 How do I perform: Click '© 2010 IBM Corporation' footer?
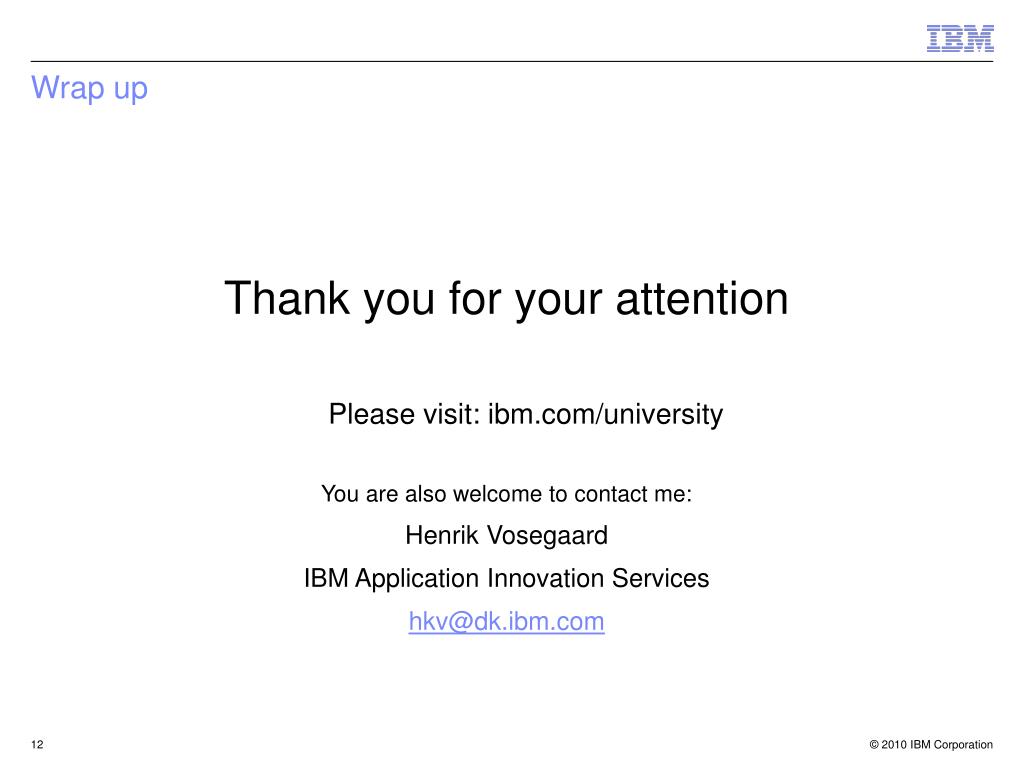[931, 744]
